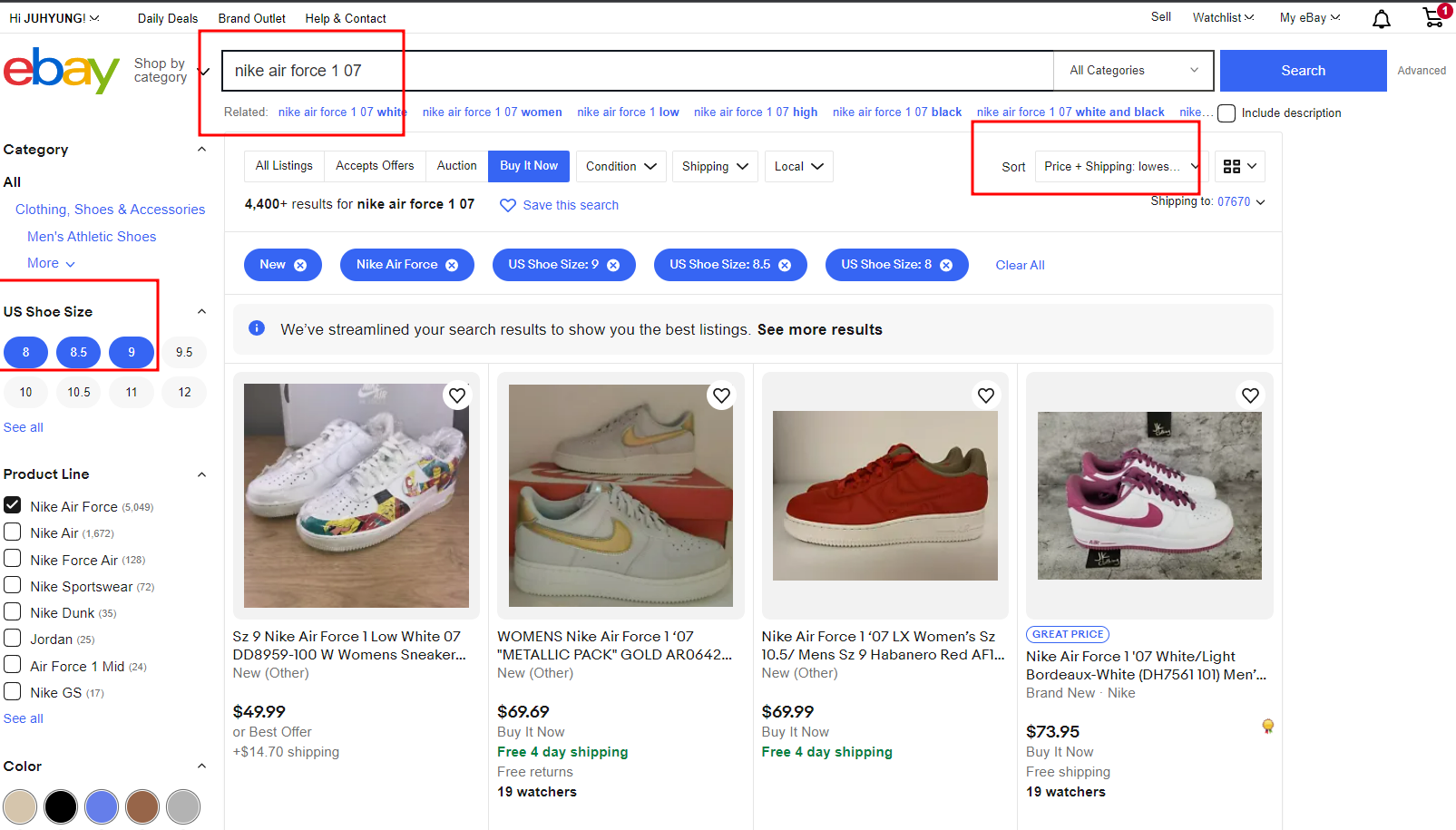This screenshot has width=1456, height=830.
Task: Heart the Habanero Red listing
Action: pos(986,395)
